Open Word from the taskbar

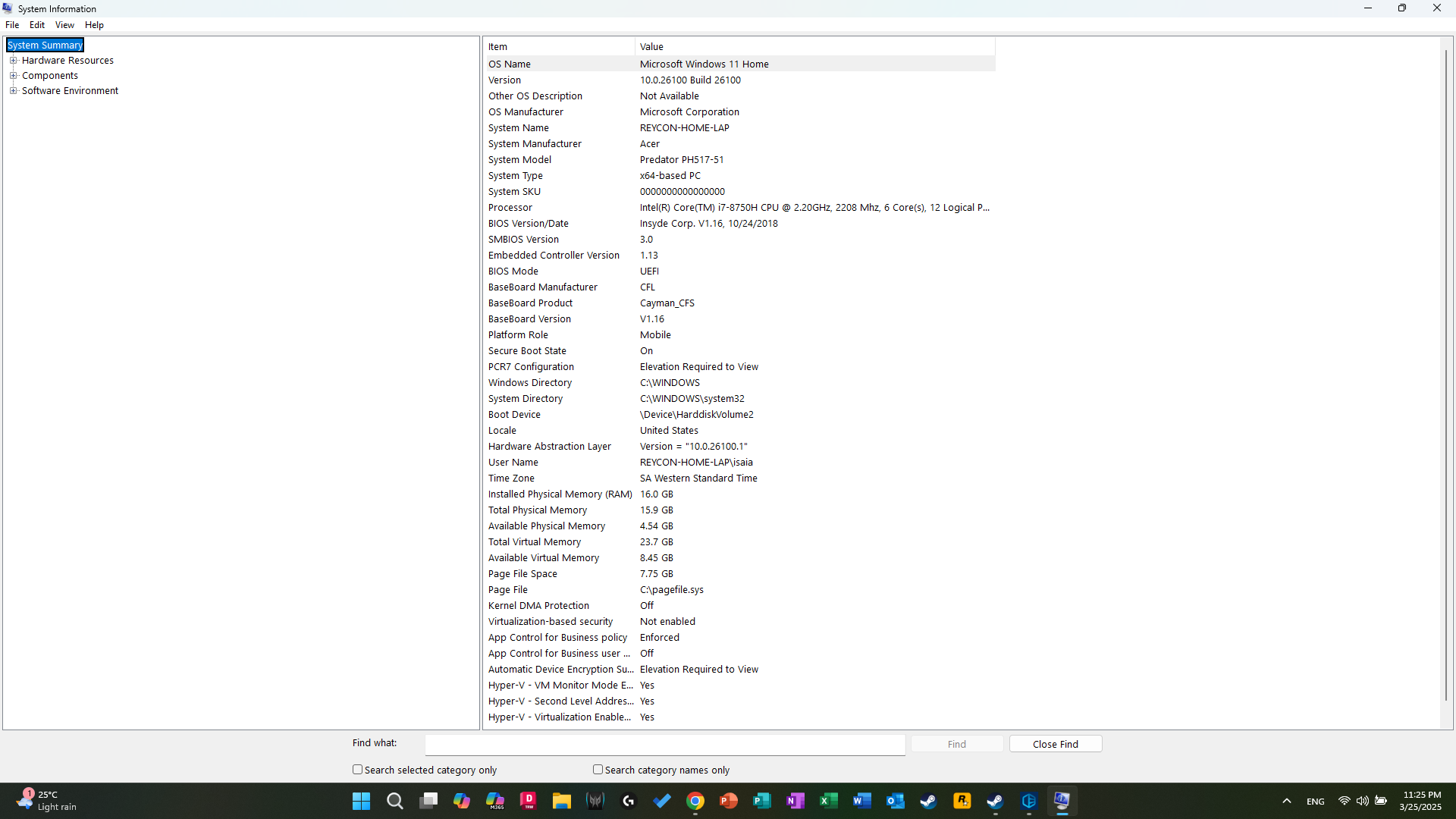coord(862,801)
